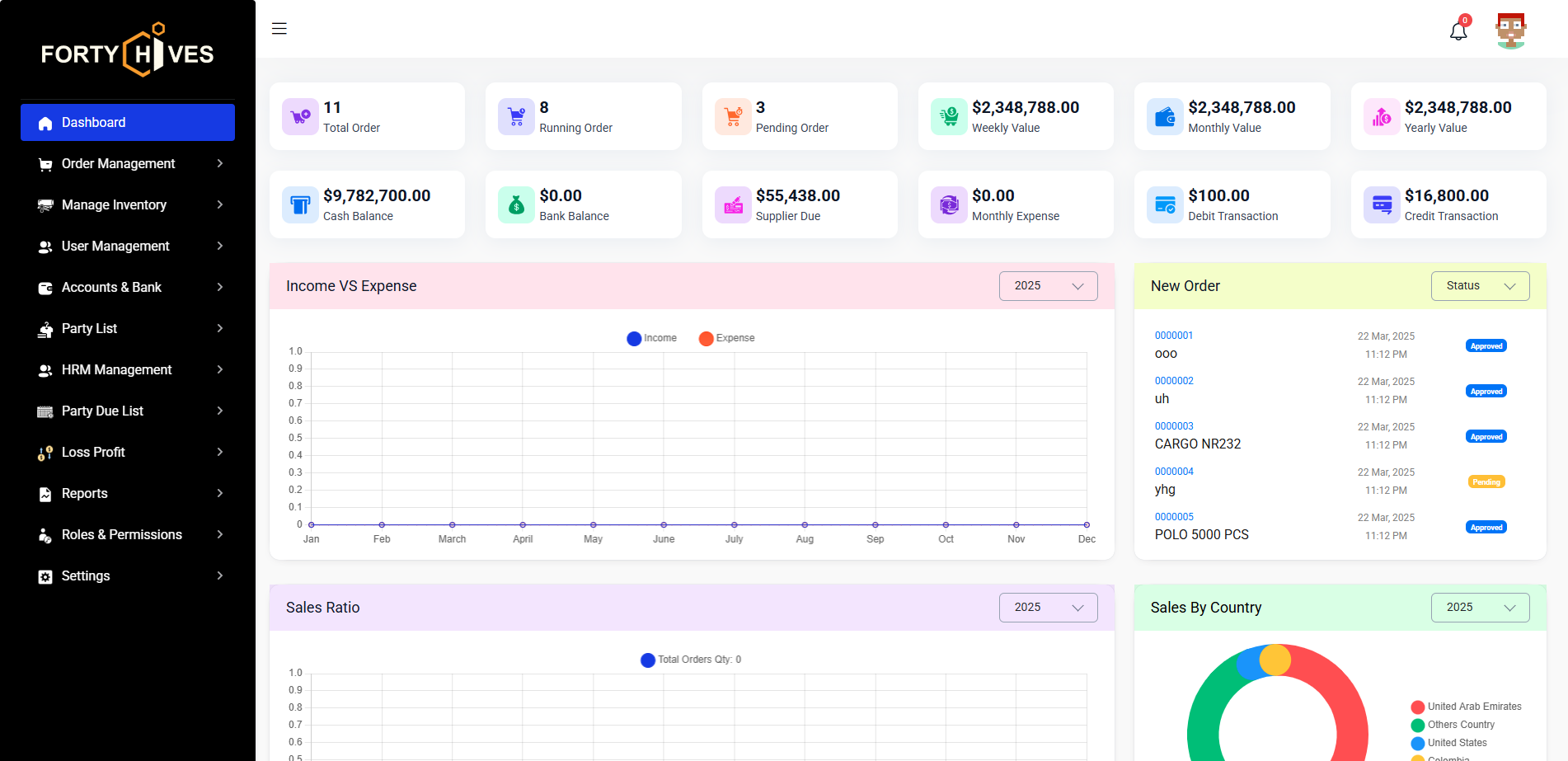Open order link 0000001

(1174, 336)
